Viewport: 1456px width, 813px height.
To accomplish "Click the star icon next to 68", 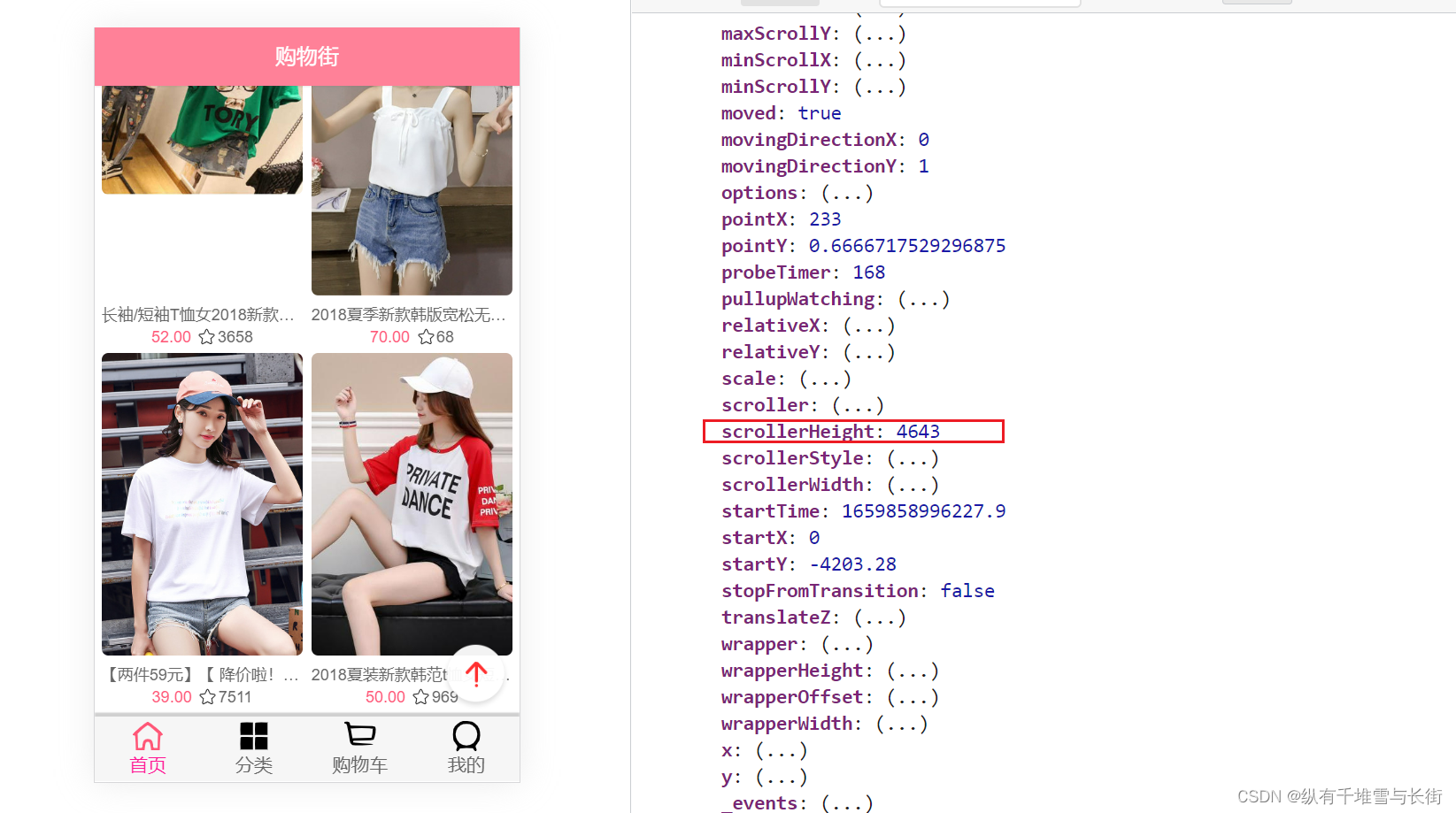I will point(426,337).
